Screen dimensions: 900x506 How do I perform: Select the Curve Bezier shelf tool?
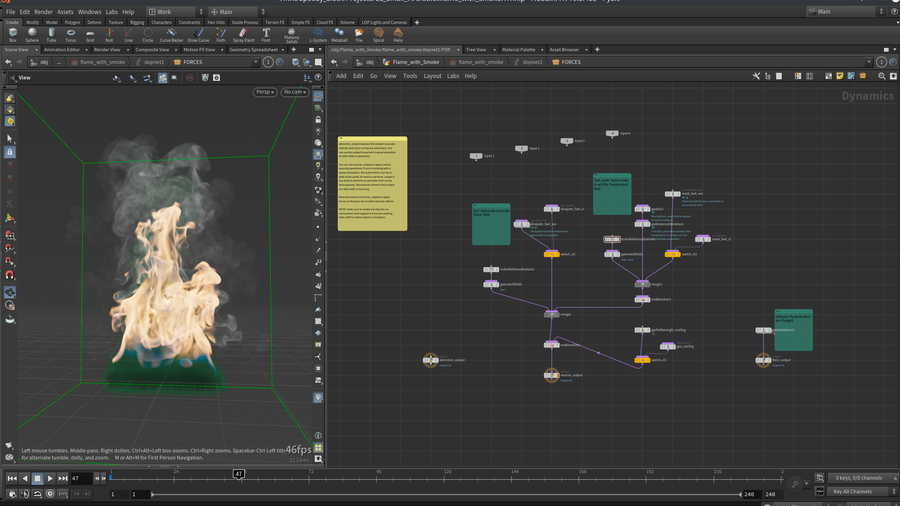(x=171, y=35)
